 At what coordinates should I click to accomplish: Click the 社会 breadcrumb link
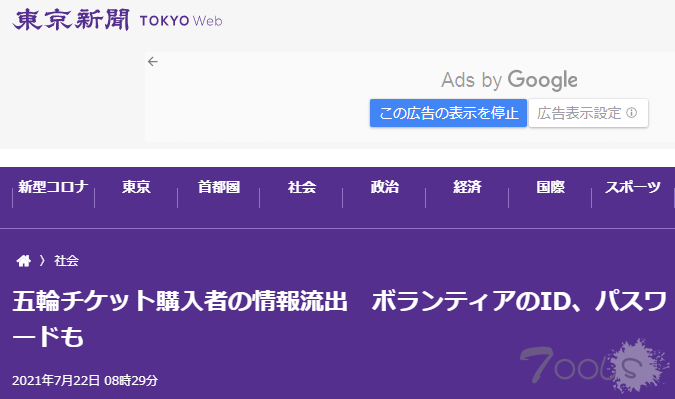click(x=66, y=260)
